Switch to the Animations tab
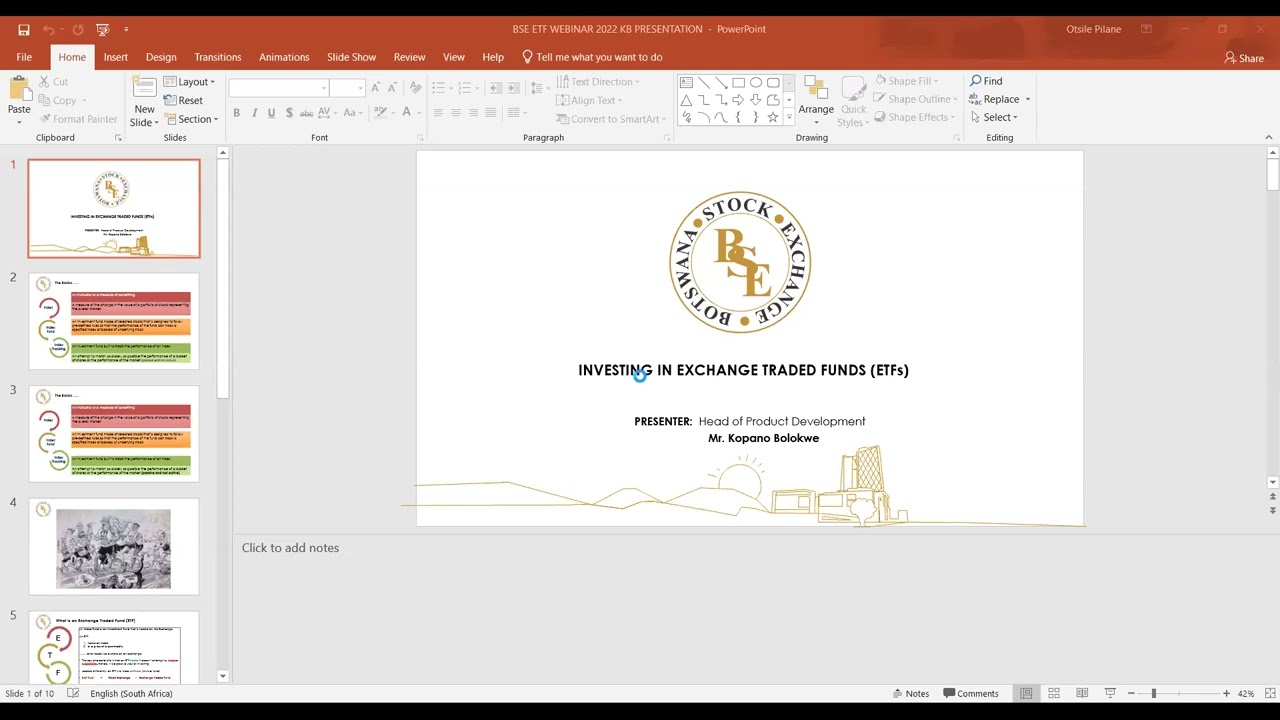This screenshot has height=720, width=1280. [284, 57]
